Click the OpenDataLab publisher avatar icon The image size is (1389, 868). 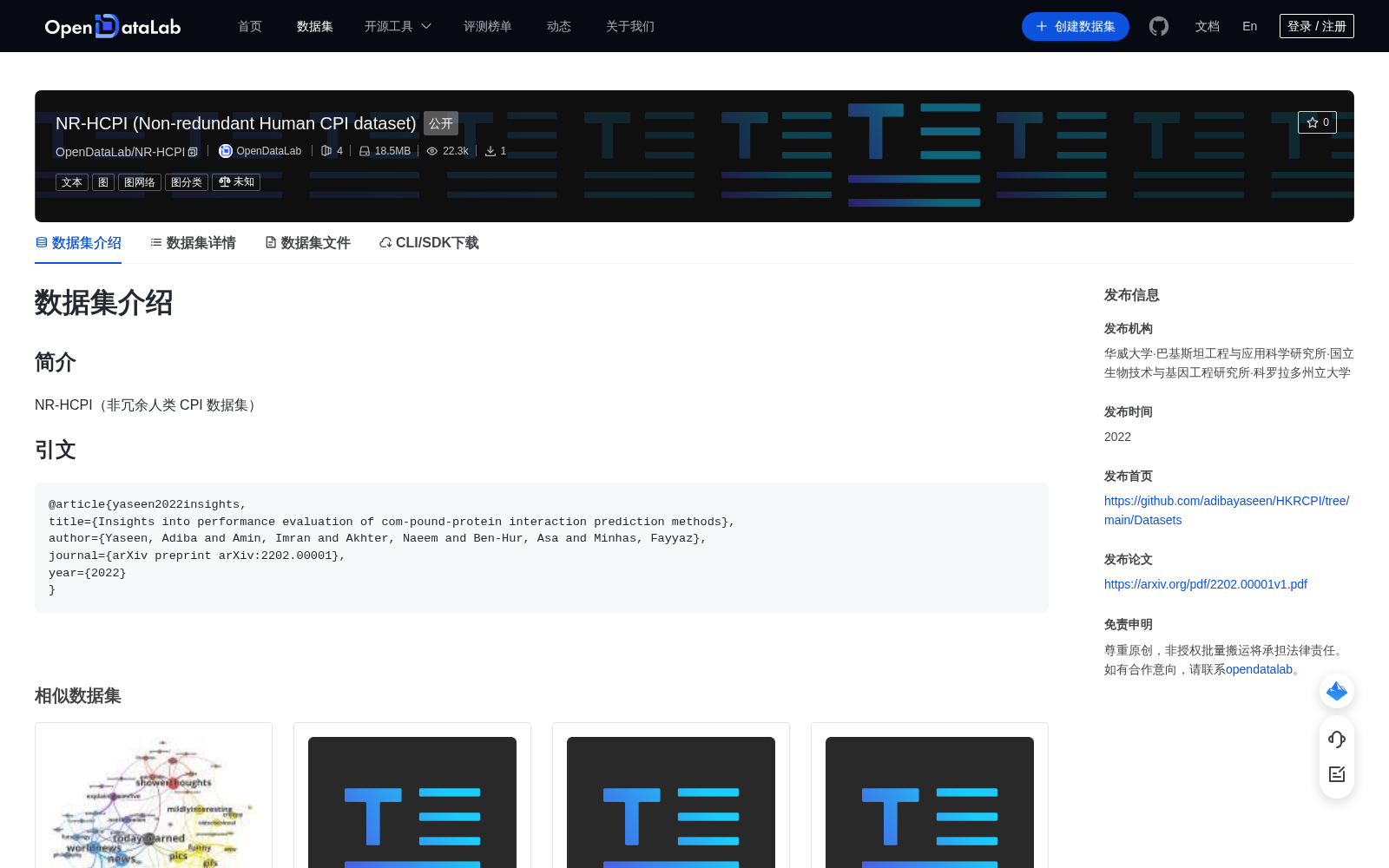[226, 151]
